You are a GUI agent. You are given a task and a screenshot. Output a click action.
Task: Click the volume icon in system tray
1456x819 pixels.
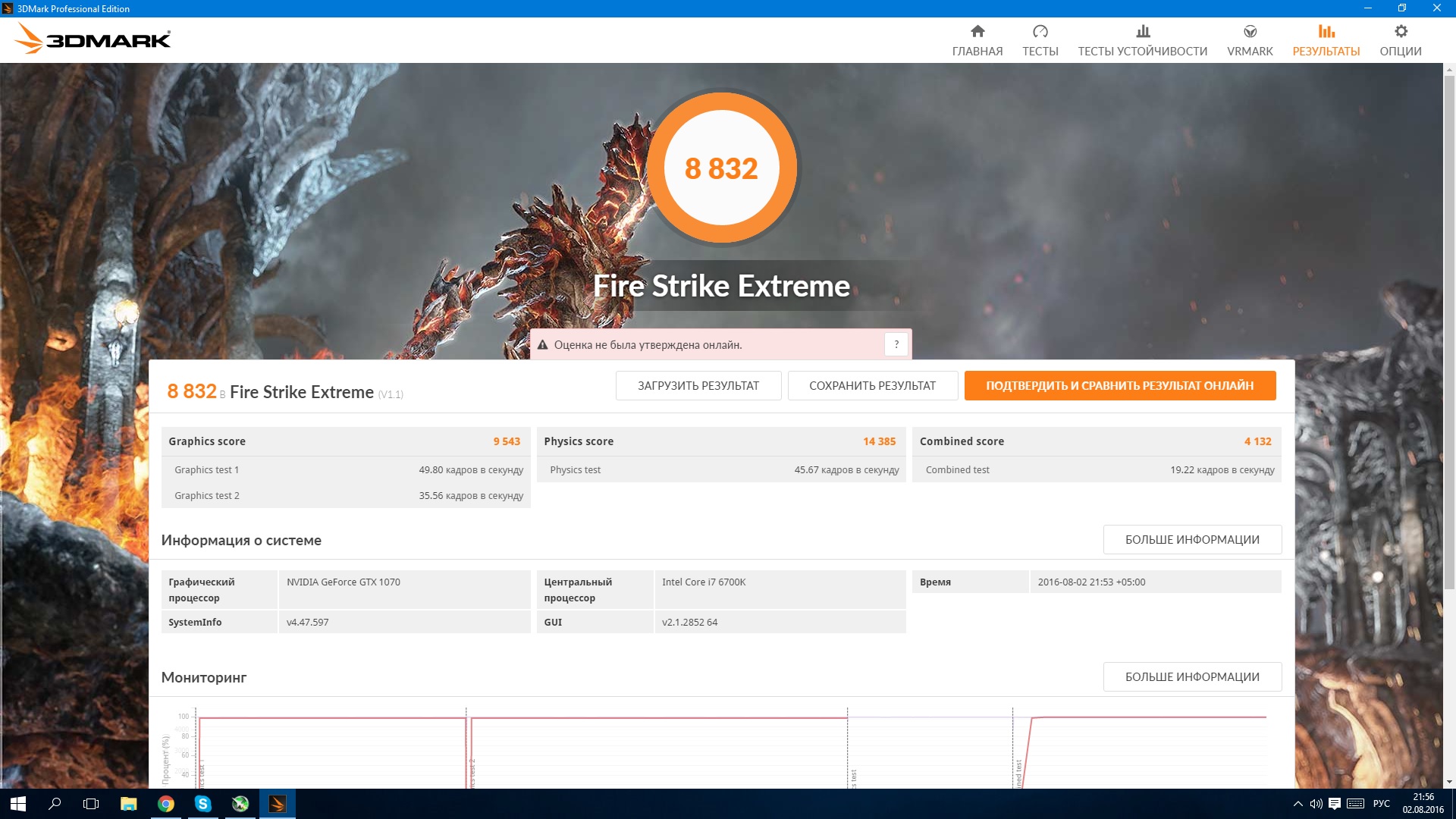[1316, 804]
